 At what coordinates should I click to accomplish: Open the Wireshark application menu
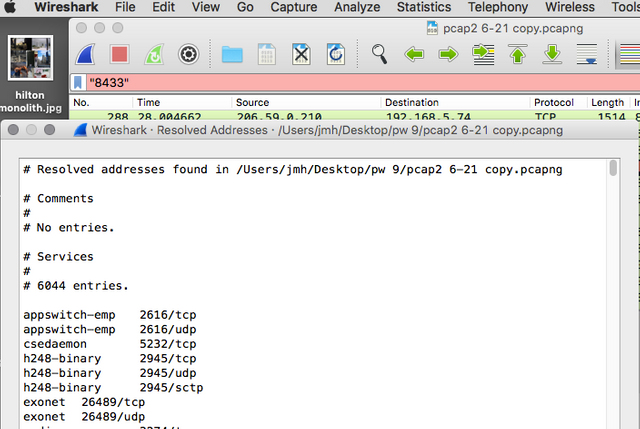(66, 7)
